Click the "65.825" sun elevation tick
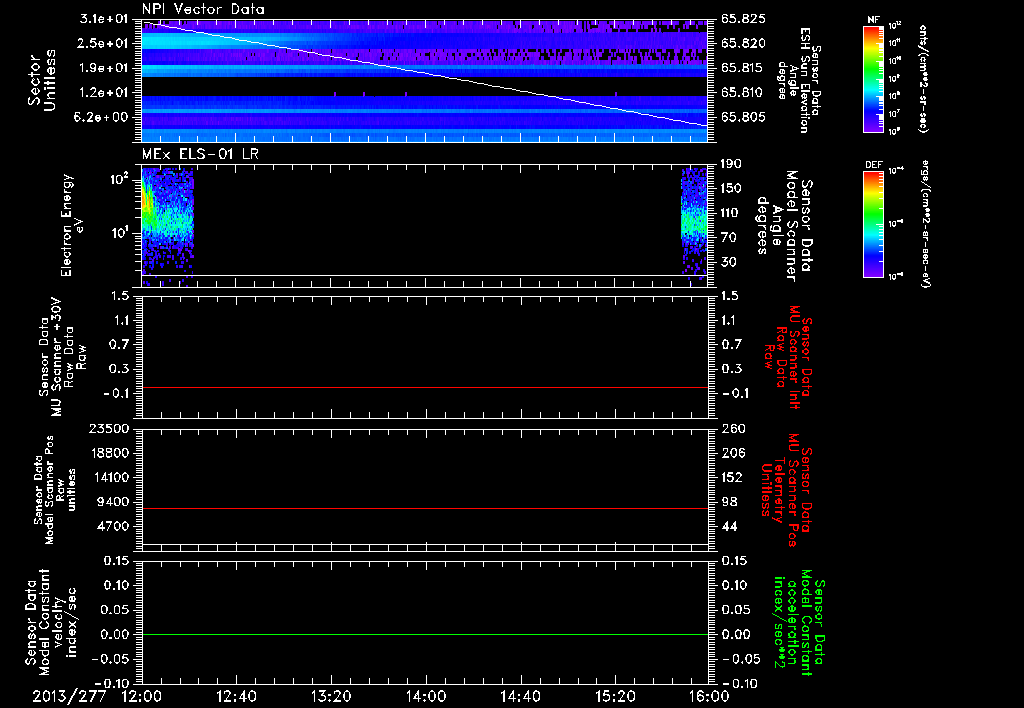Image resolution: width=1024 pixels, height=708 pixels. click(x=743, y=19)
